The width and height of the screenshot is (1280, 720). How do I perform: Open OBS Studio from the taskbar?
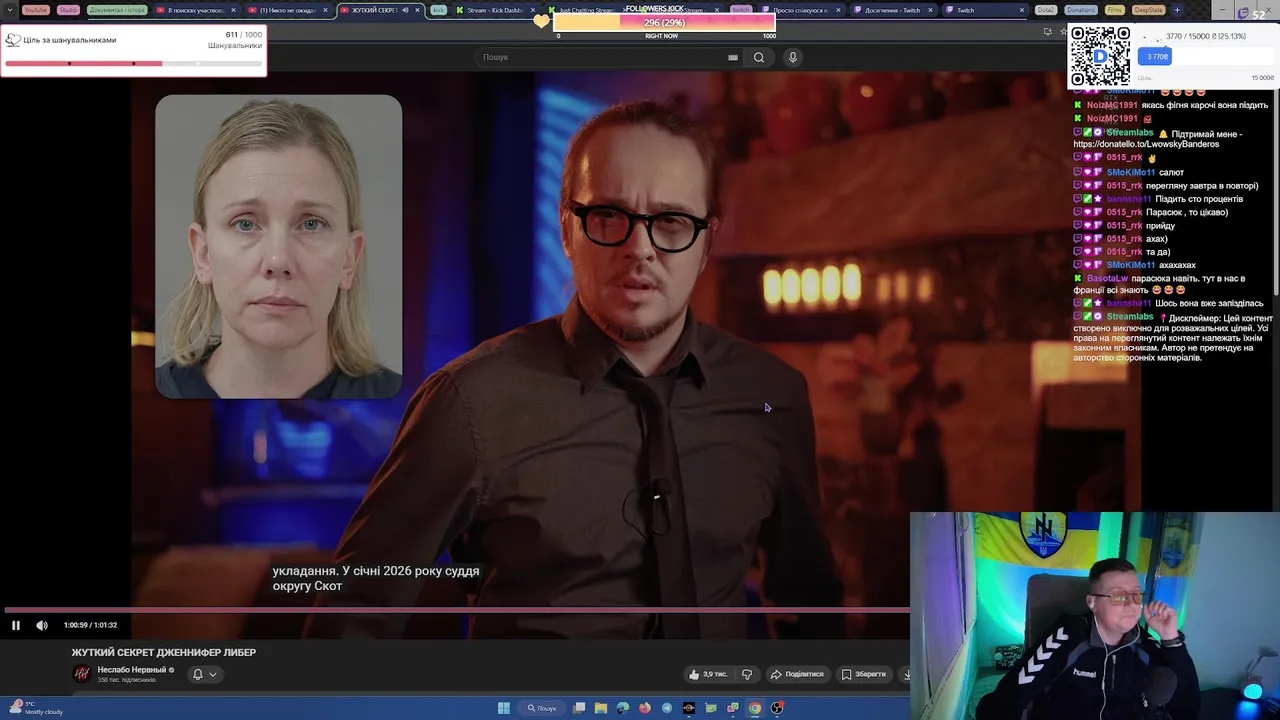point(777,708)
